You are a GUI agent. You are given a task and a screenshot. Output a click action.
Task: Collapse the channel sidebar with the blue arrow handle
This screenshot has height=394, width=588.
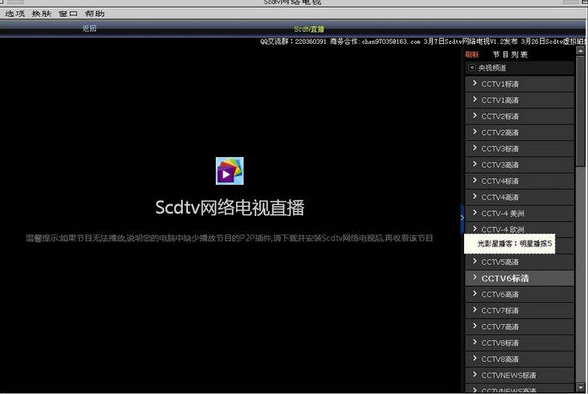[x=462, y=218]
